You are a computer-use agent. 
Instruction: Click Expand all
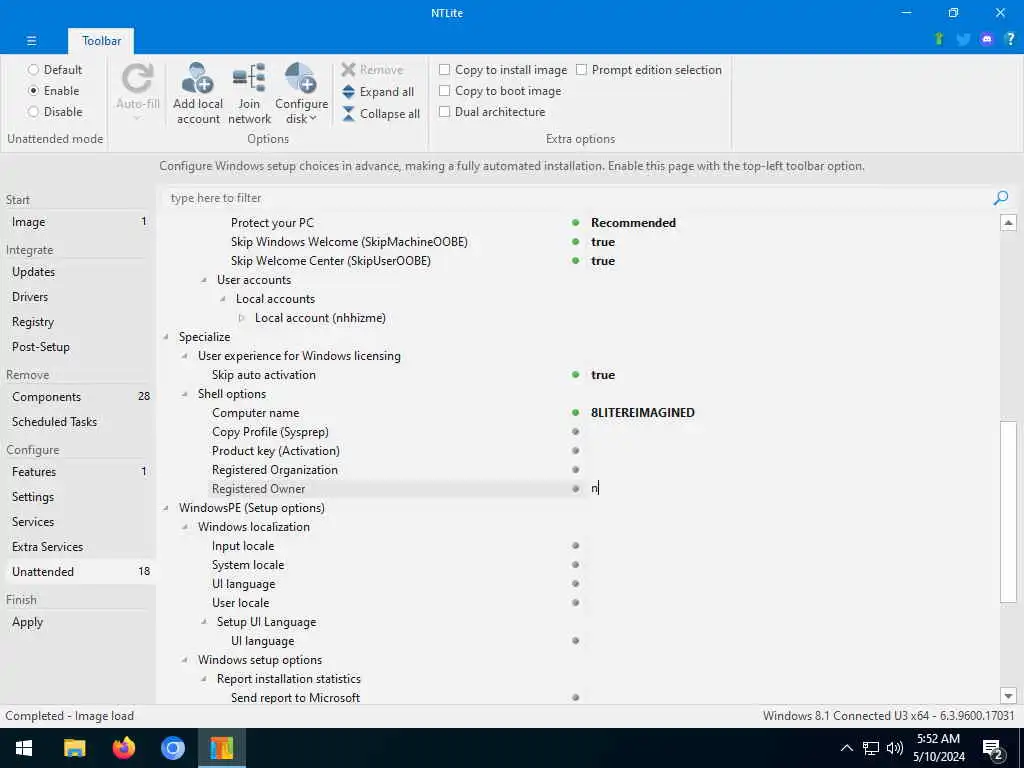pyautogui.click(x=378, y=91)
